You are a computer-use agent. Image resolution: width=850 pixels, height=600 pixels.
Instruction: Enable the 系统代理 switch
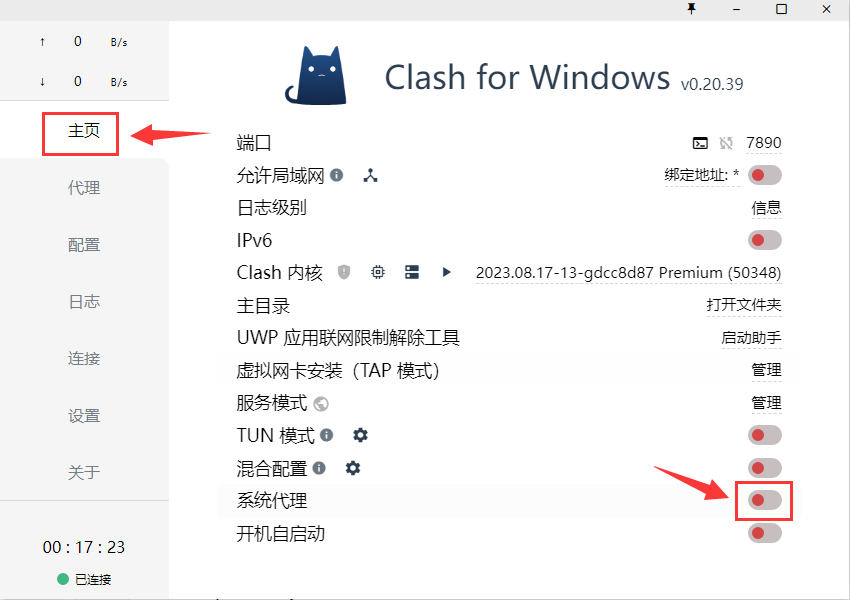[x=764, y=500]
